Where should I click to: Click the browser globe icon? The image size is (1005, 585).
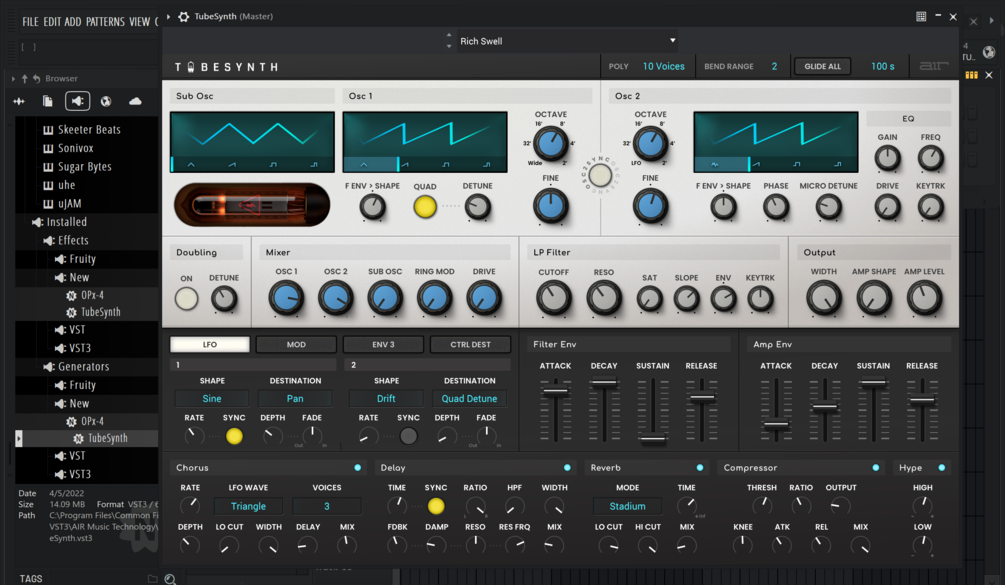[106, 101]
